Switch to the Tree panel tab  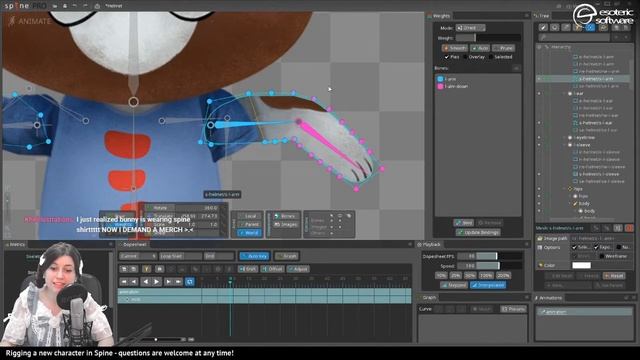click(542, 16)
